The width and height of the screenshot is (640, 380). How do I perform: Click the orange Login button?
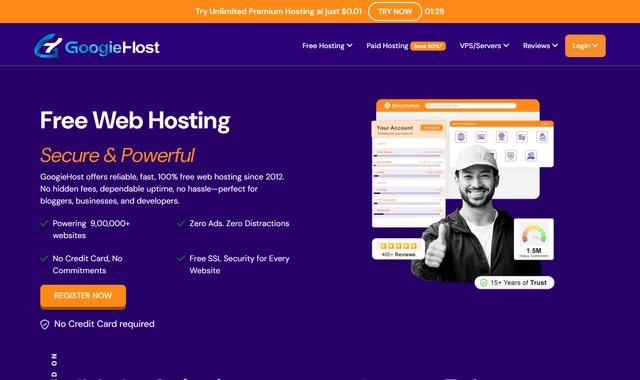(x=585, y=46)
